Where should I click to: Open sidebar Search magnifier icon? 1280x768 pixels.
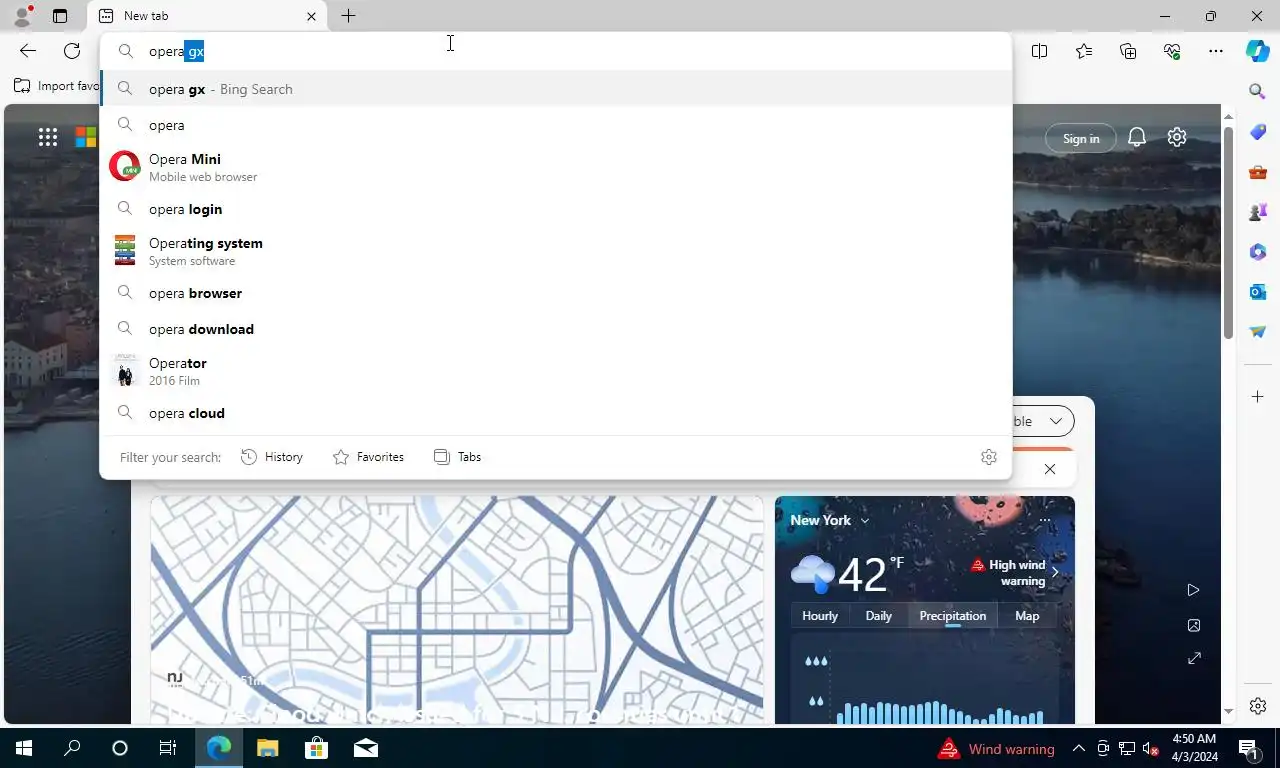pos(1258,92)
